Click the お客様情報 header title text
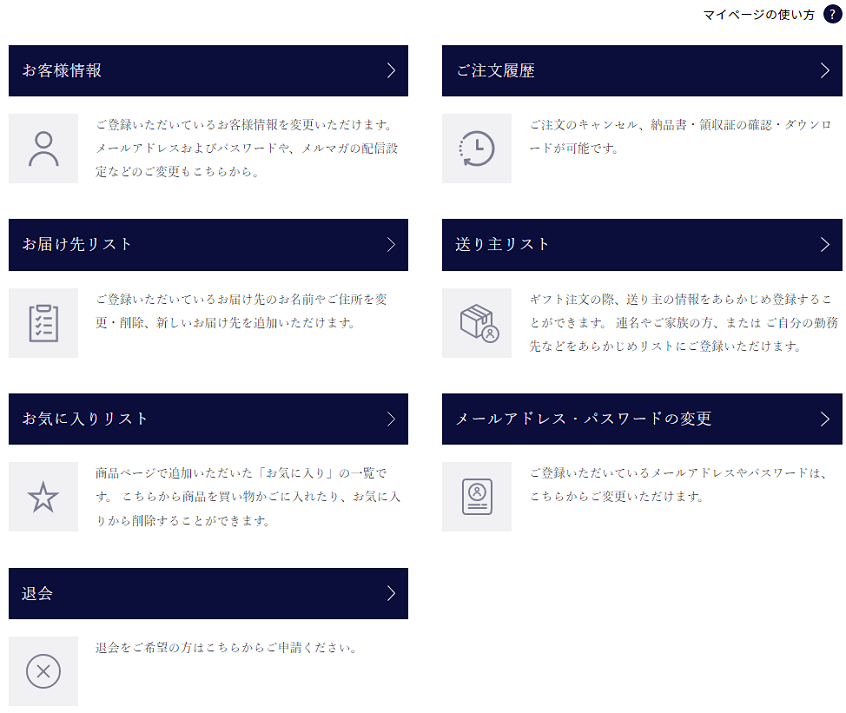The image size is (846, 713). click(62, 71)
